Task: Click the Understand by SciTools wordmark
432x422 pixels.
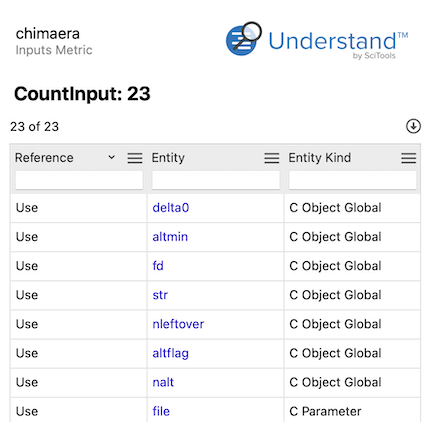Action: pos(338,45)
